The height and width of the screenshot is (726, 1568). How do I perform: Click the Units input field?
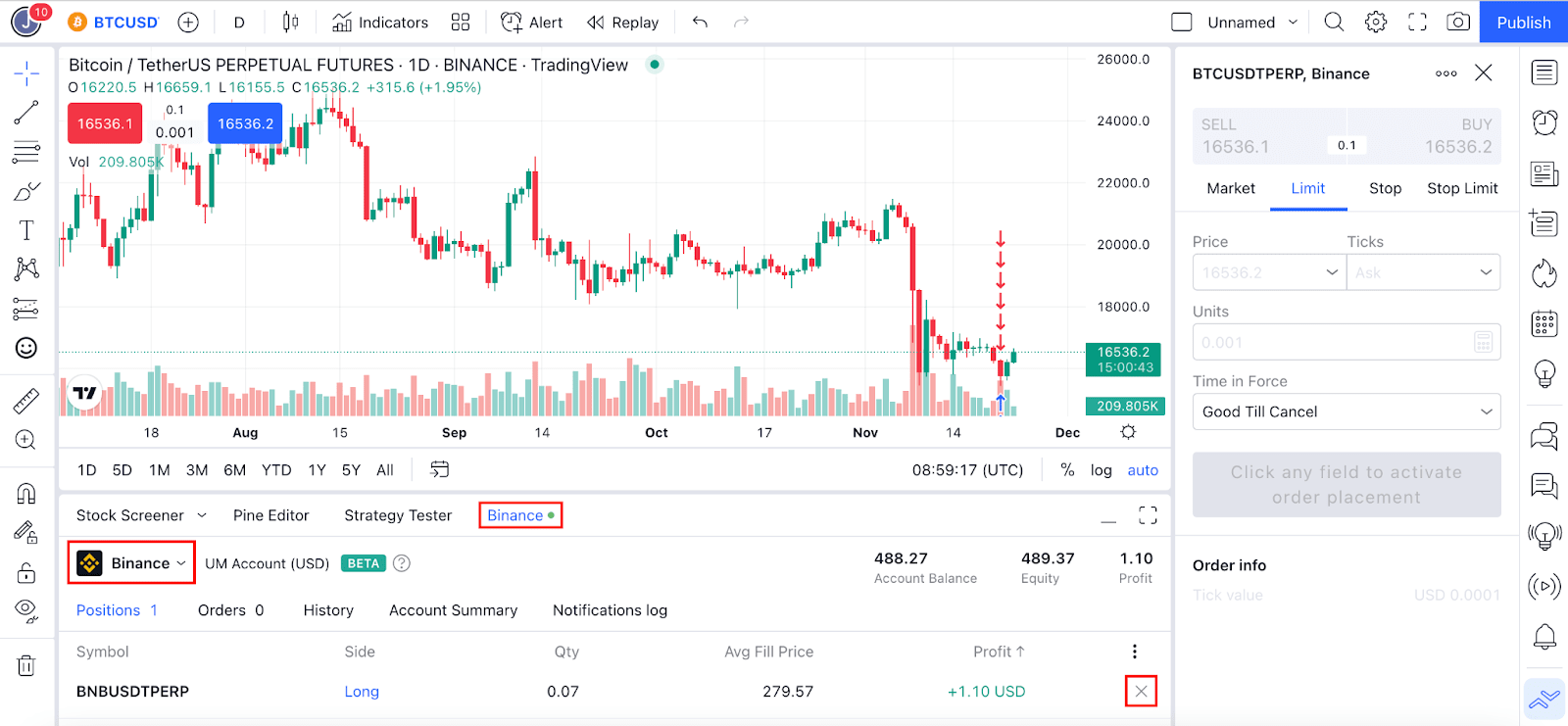[1347, 342]
